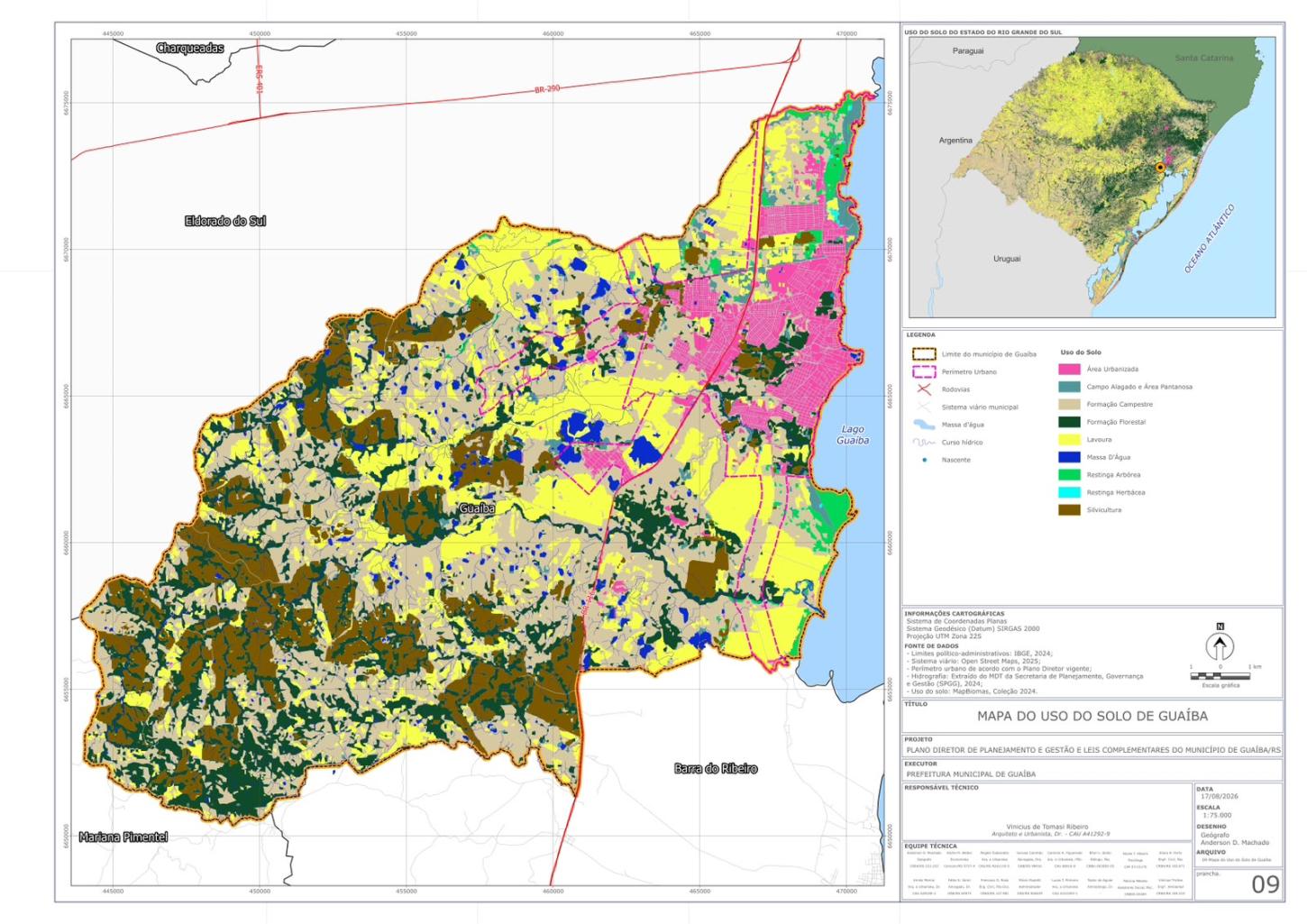Screen dimensions: 1307x924
Task: Click the Lago Guaíba water label
Action: [853, 435]
